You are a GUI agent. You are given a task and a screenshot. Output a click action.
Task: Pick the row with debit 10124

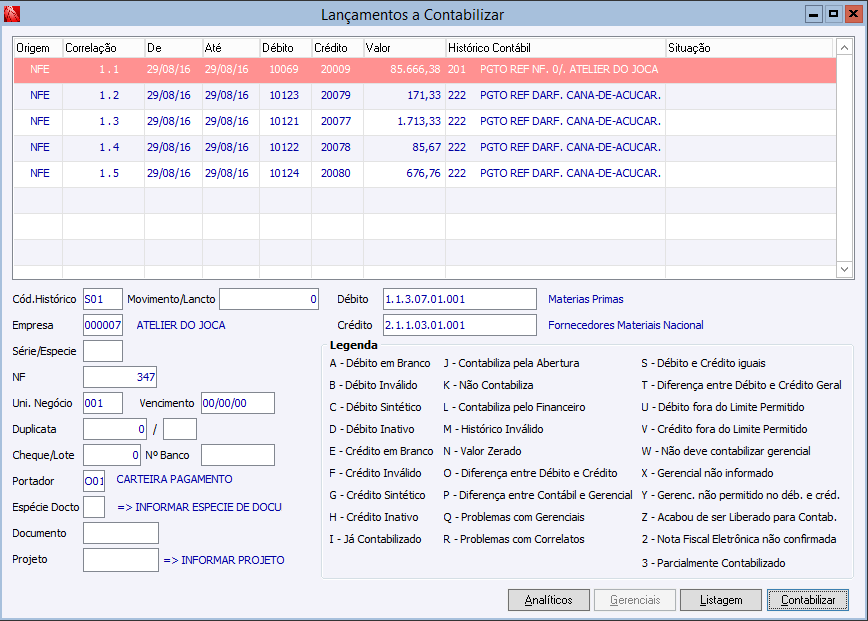coord(283,174)
